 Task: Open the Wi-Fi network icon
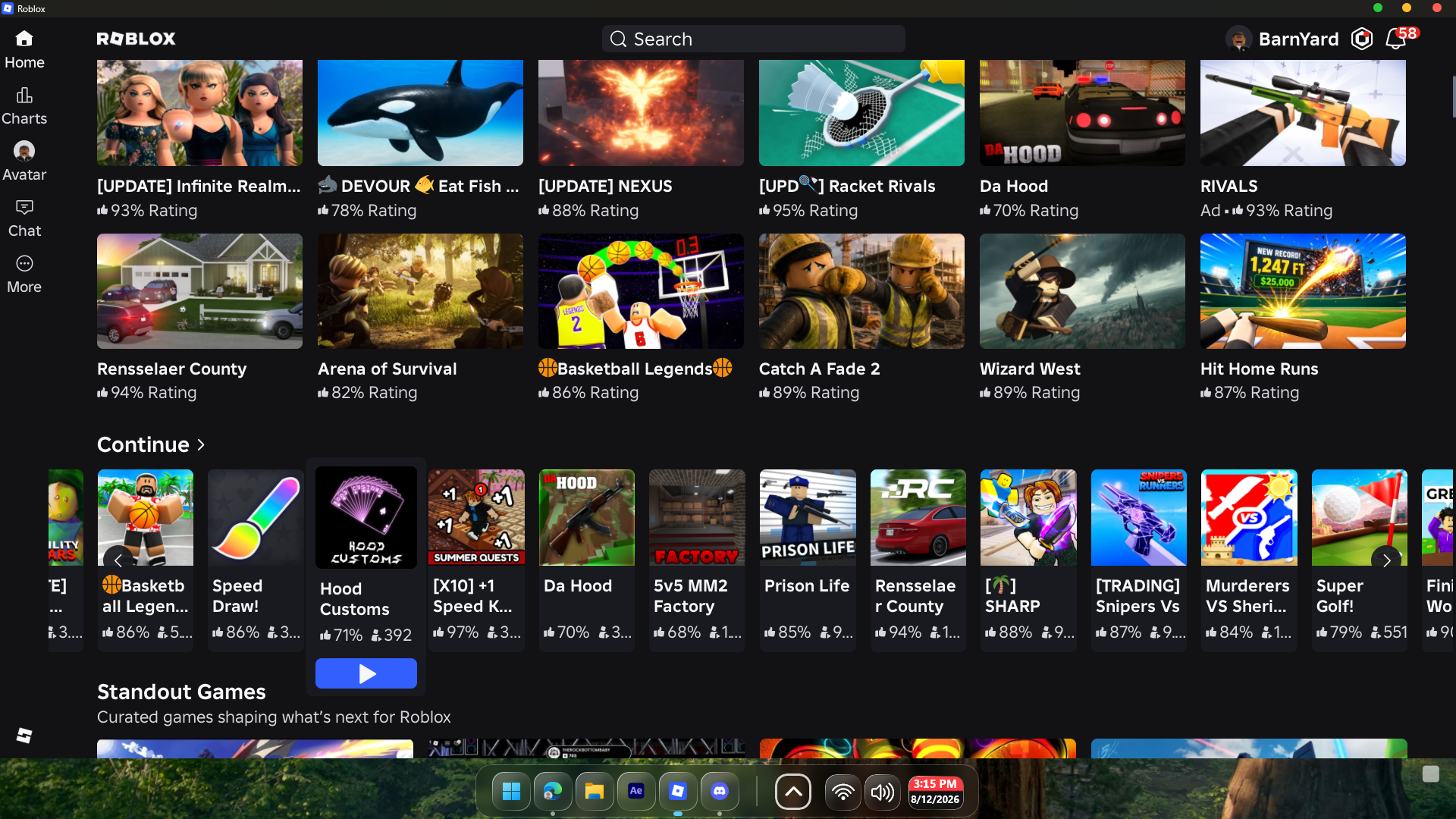click(x=843, y=792)
